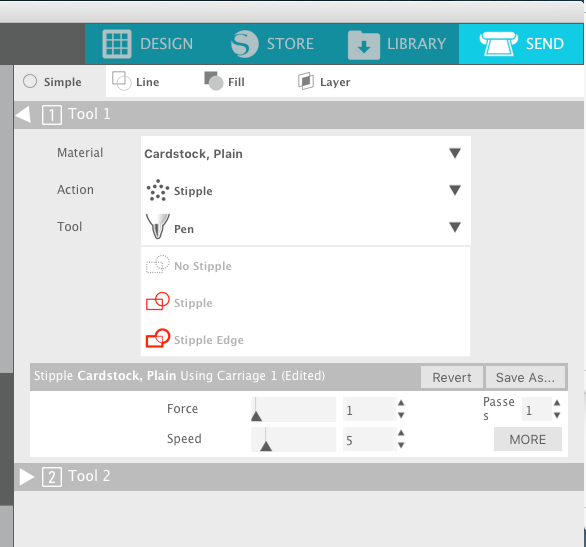This screenshot has width=586, height=547.
Task: Click the stipple dots icon in Action
Action: pos(157,190)
